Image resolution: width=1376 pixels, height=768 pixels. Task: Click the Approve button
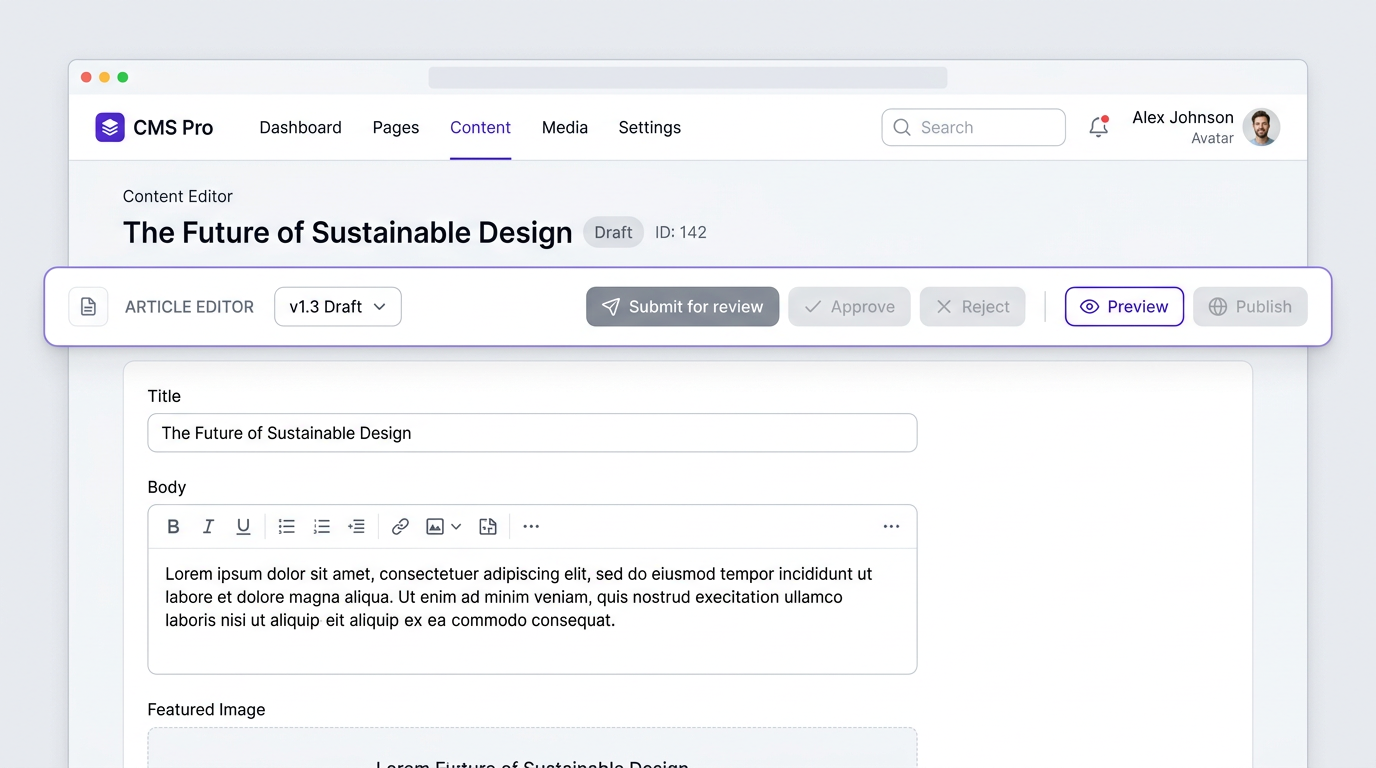click(849, 307)
